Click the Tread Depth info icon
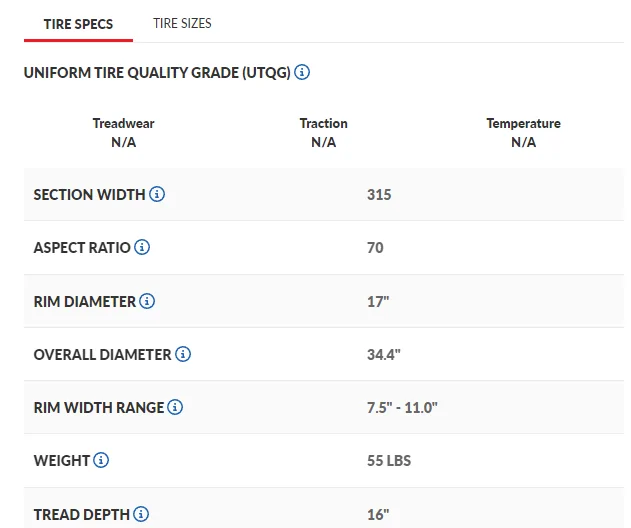This screenshot has width=631, height=528. pos(141,514)
